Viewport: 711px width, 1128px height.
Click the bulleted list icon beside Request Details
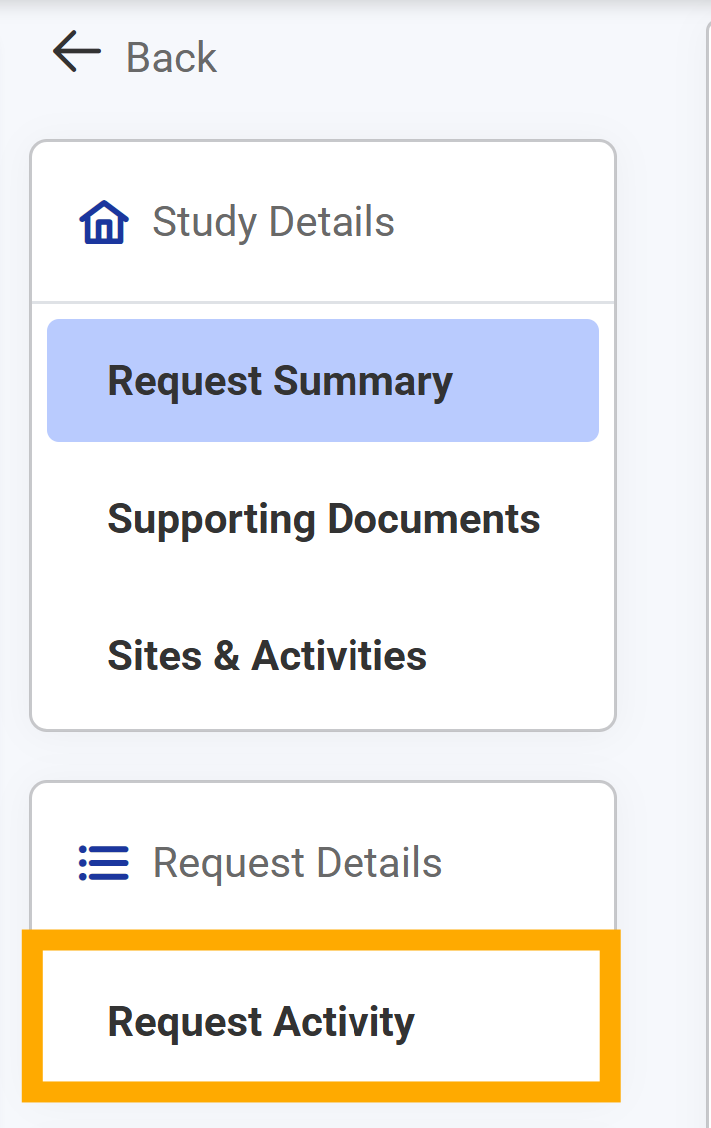coord(104,863)
